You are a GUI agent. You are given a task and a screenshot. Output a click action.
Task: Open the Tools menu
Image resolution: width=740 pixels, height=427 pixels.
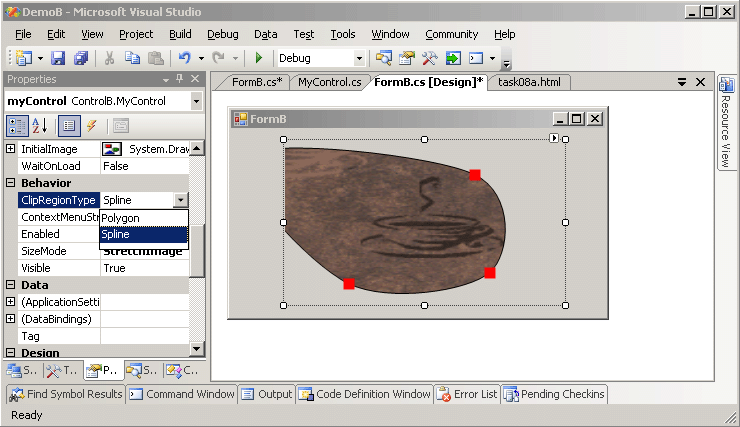343,34
